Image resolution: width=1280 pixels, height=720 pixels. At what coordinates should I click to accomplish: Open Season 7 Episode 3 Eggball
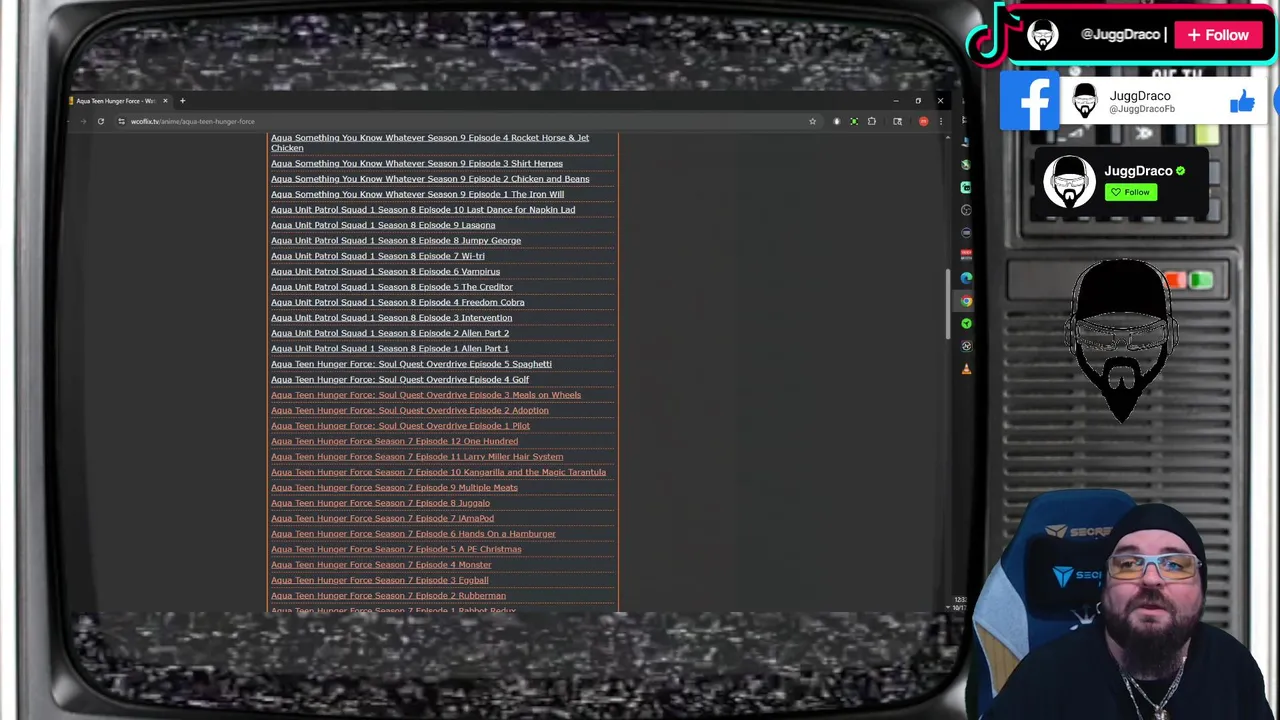[x=380, y=580]
